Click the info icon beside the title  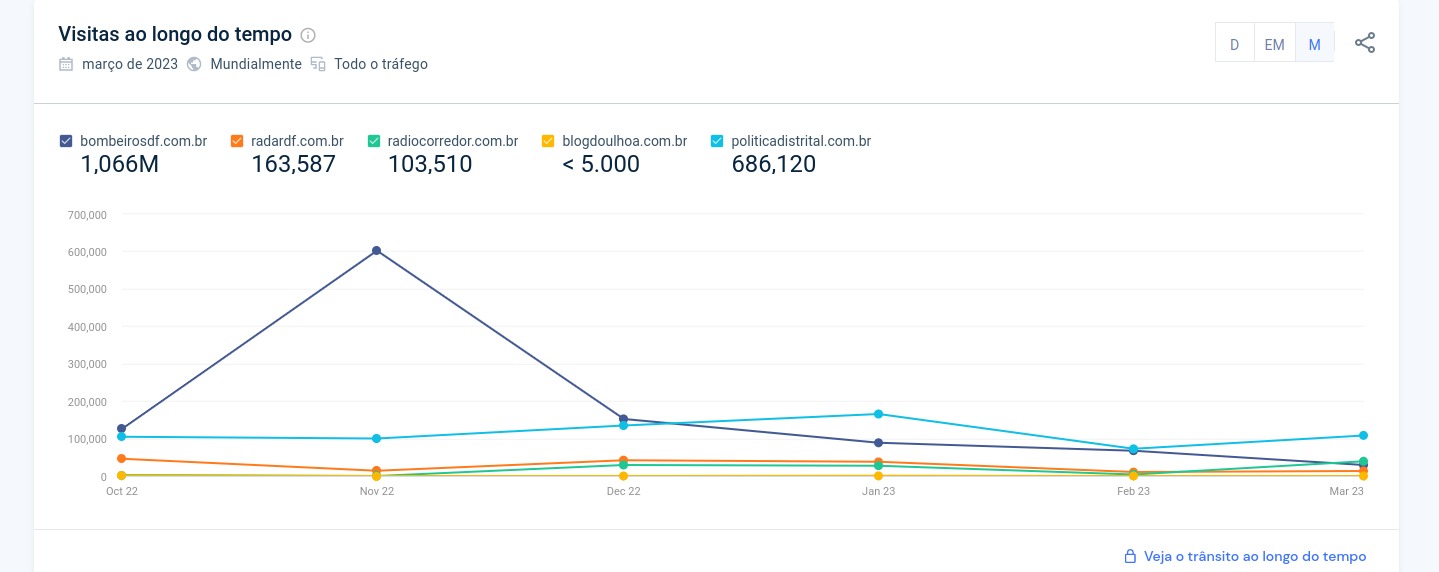(x=308, y=35)
